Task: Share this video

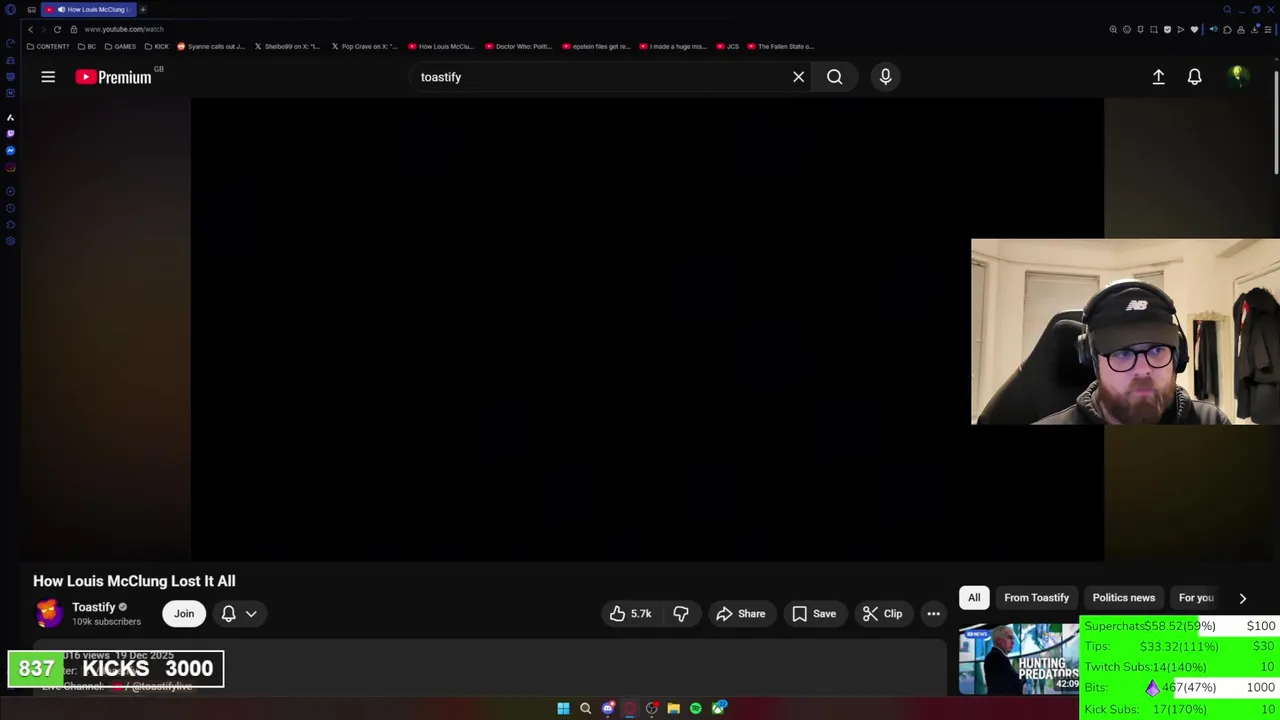Action: [741, 614]
